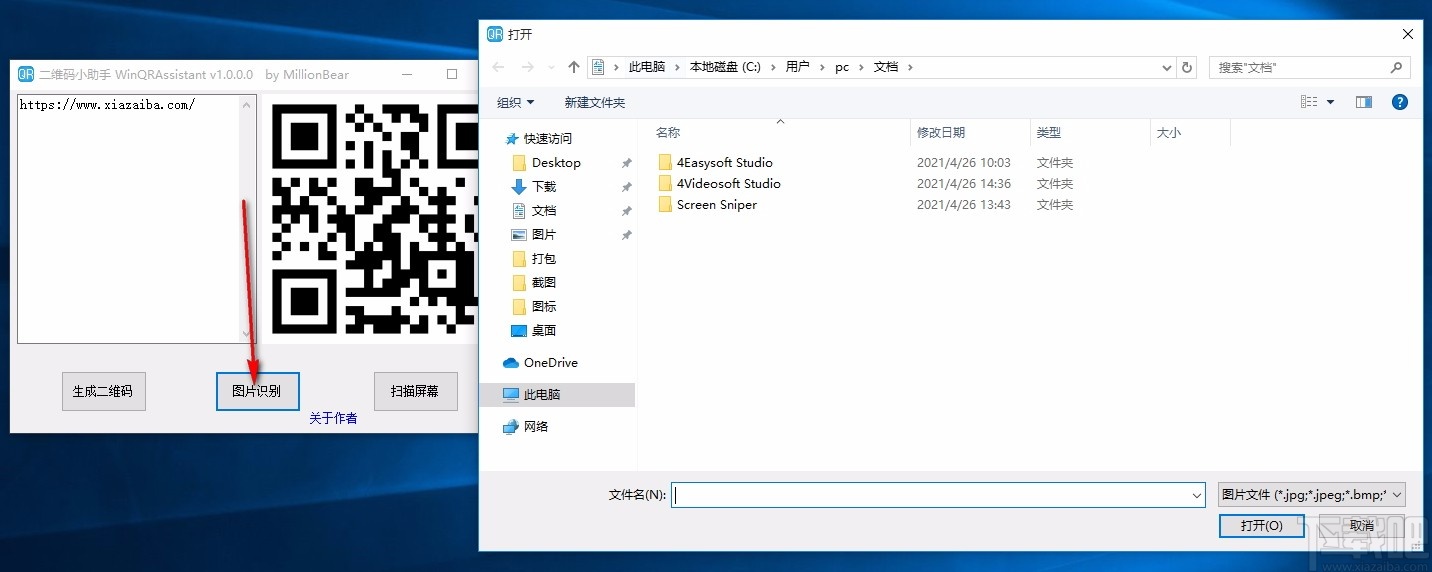Select the 4Easysoft Studio folder
Viewport: 1432px width, 572px height.
[725, 162]
